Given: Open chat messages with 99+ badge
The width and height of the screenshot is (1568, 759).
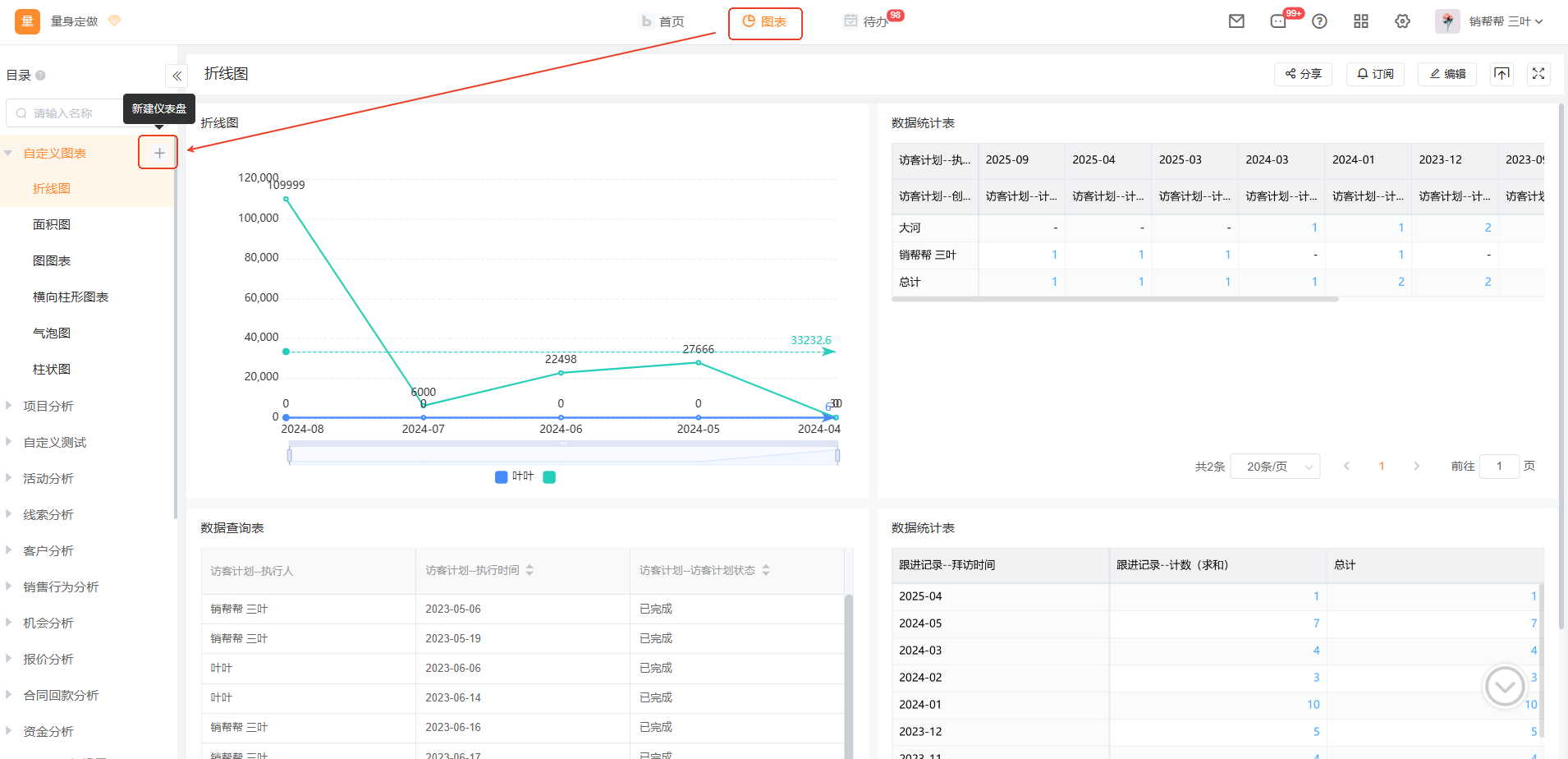Looking at the screenshot, I should click(x=1278, y=21).
